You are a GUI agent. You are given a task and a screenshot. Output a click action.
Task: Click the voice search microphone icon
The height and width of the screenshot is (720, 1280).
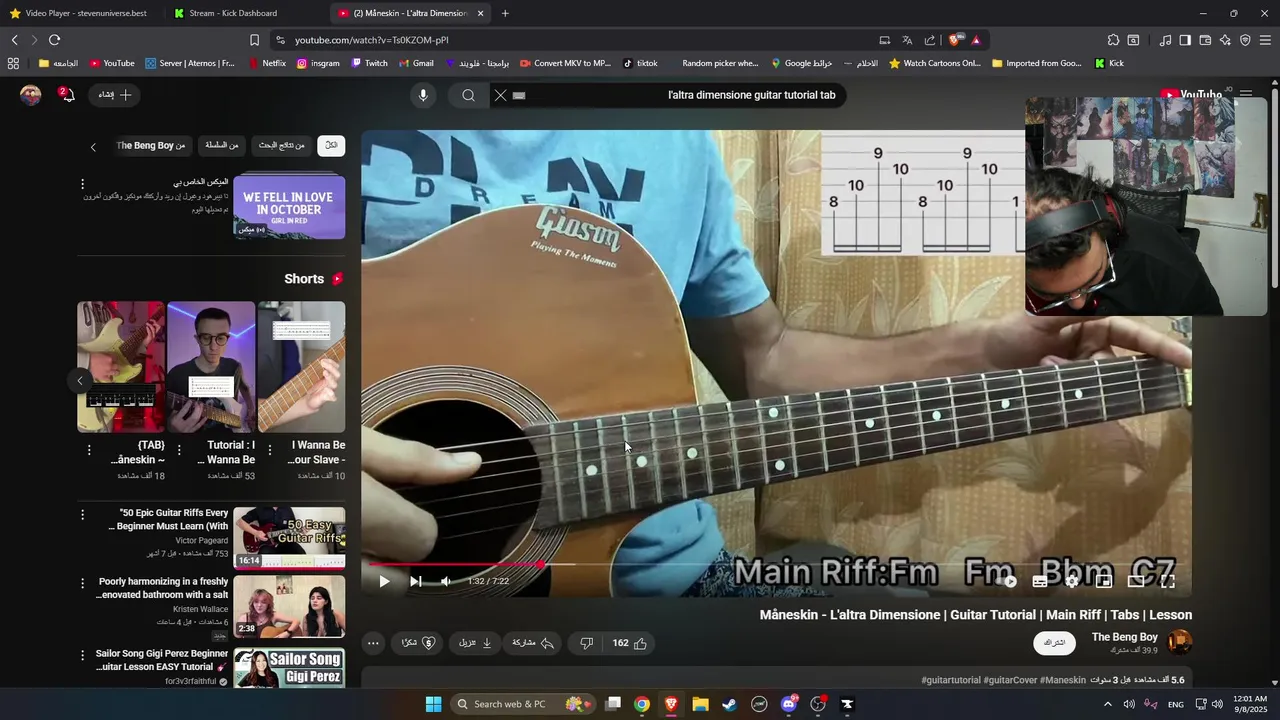point(423,95)
